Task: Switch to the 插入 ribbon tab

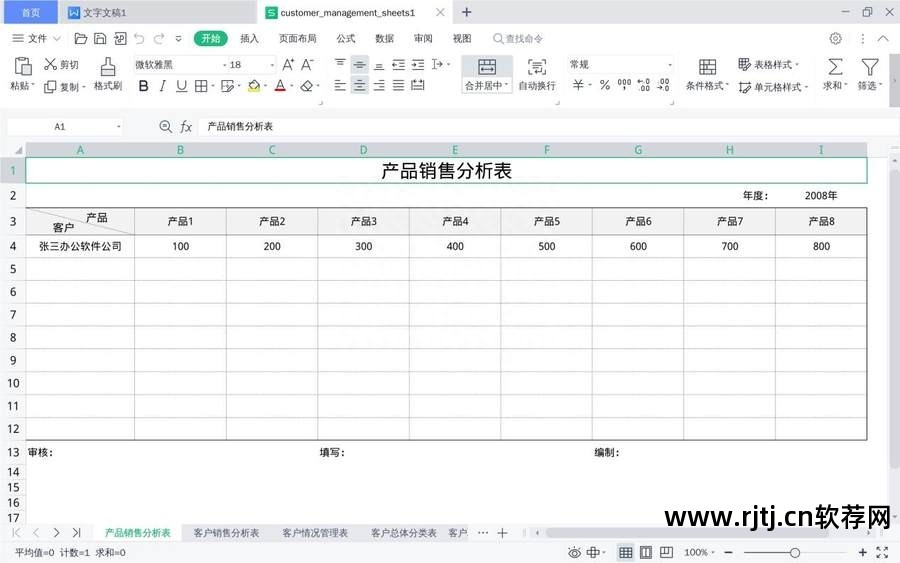Action: (x=249, y=38)
